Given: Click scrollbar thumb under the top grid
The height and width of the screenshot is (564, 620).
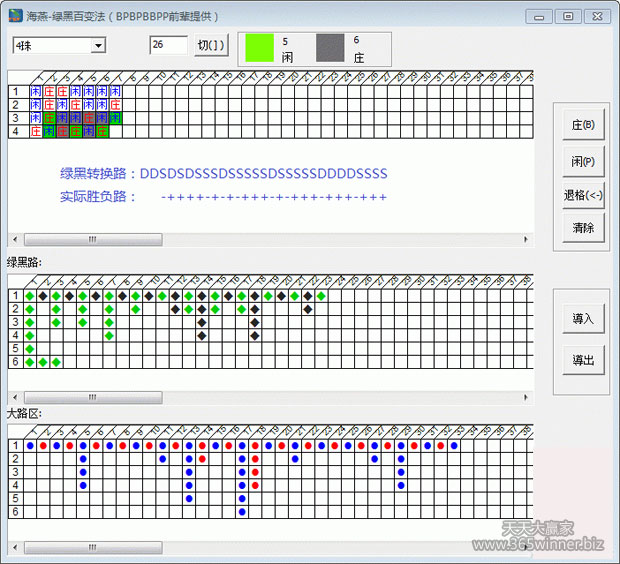Looking at the screenshot, I should 93,239.
